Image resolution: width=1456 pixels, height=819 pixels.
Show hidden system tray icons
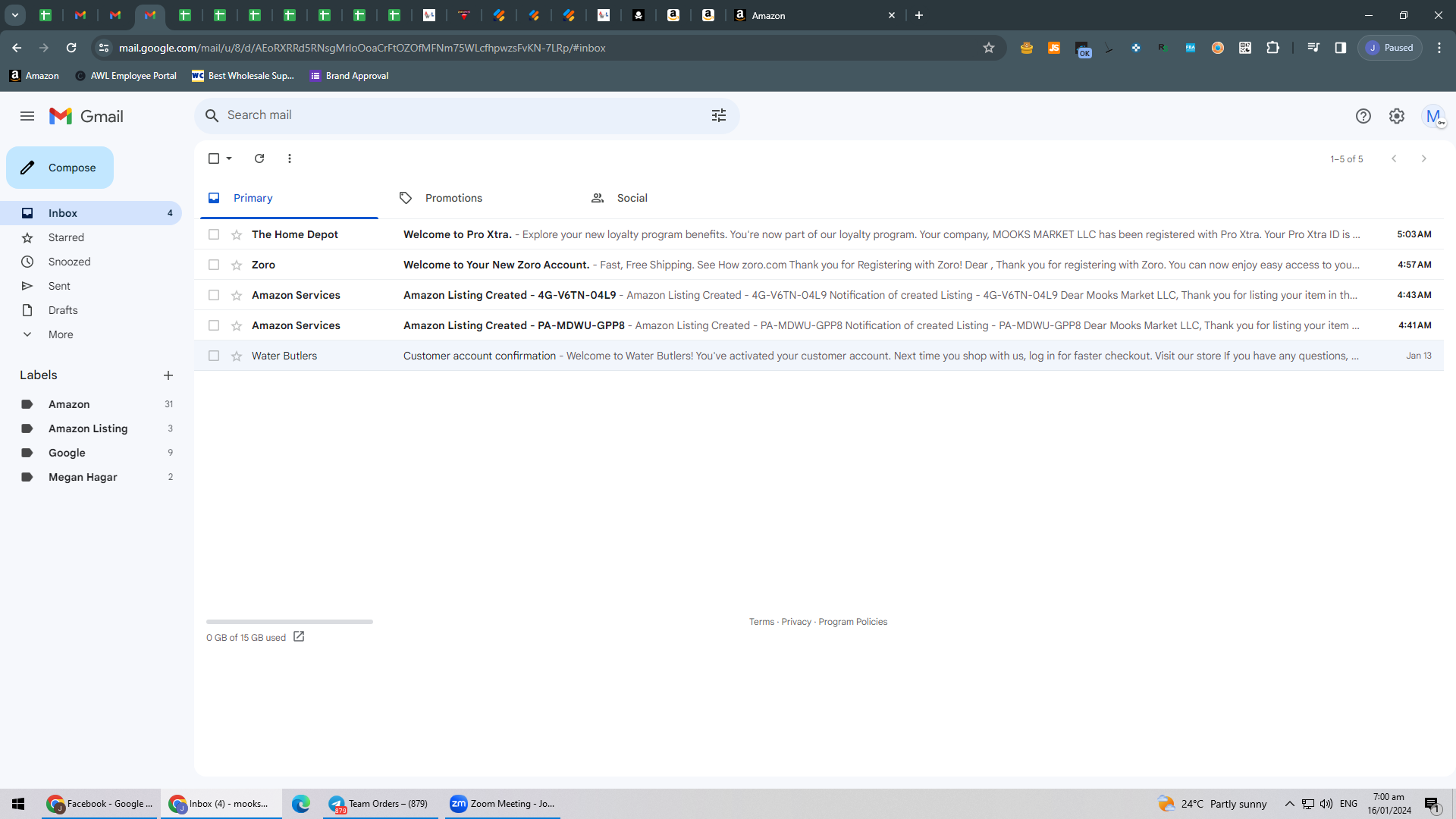tap(1290, 804)
